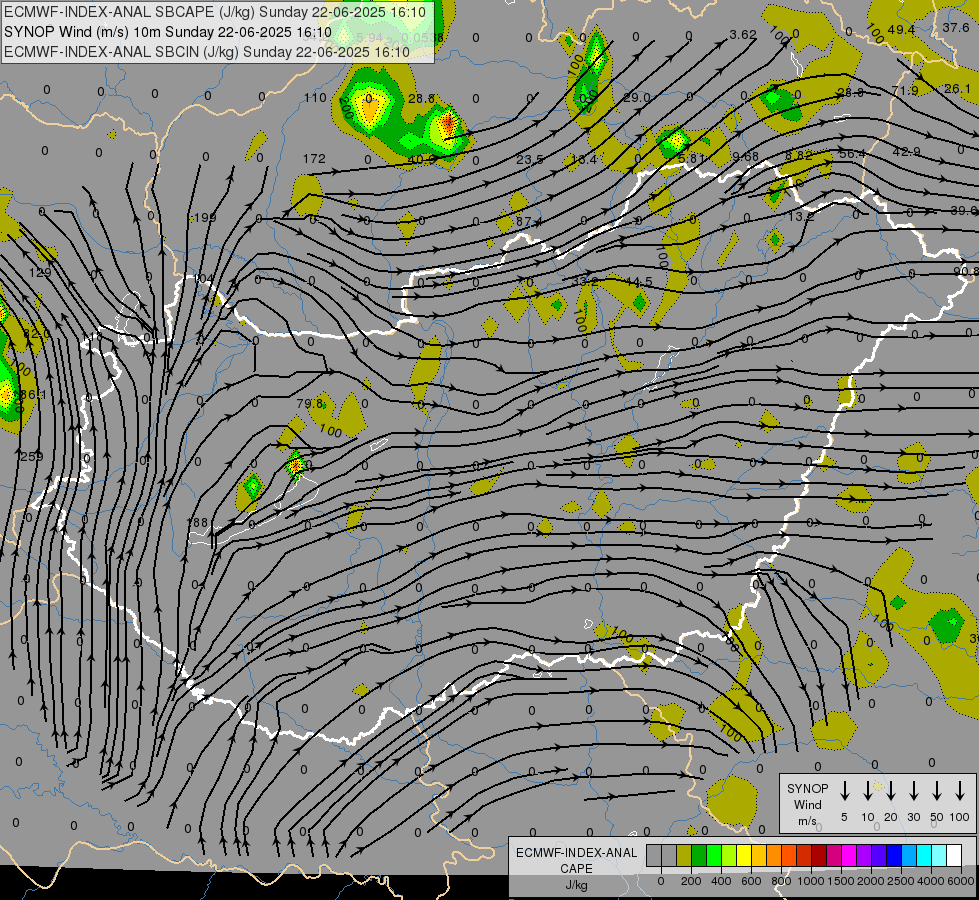Click the SYNOP Wind m/s legend label
The image size is (979, 900).
(807, 804)
